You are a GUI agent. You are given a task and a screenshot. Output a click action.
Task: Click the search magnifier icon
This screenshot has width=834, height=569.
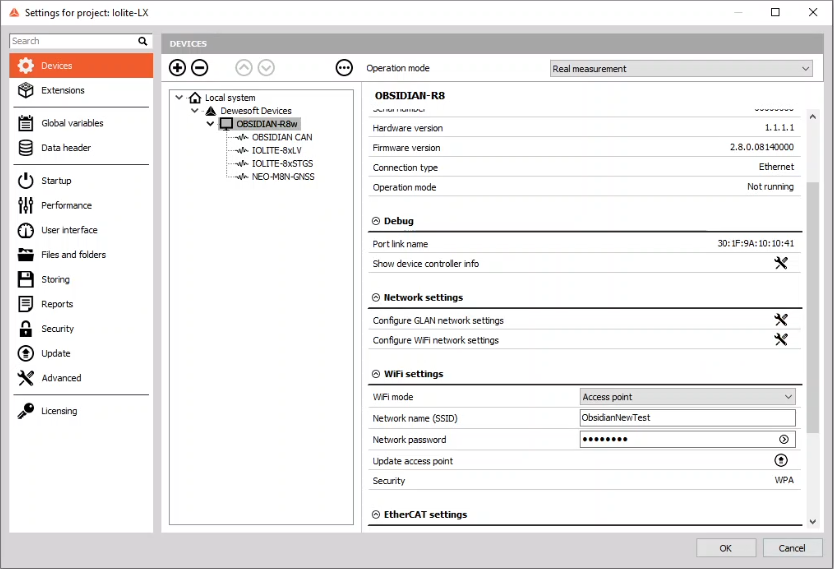click(143, 41)
